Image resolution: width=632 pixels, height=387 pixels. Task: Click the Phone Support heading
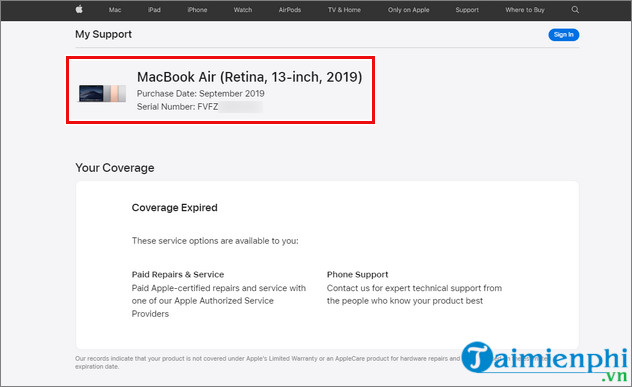coord(358,275)
